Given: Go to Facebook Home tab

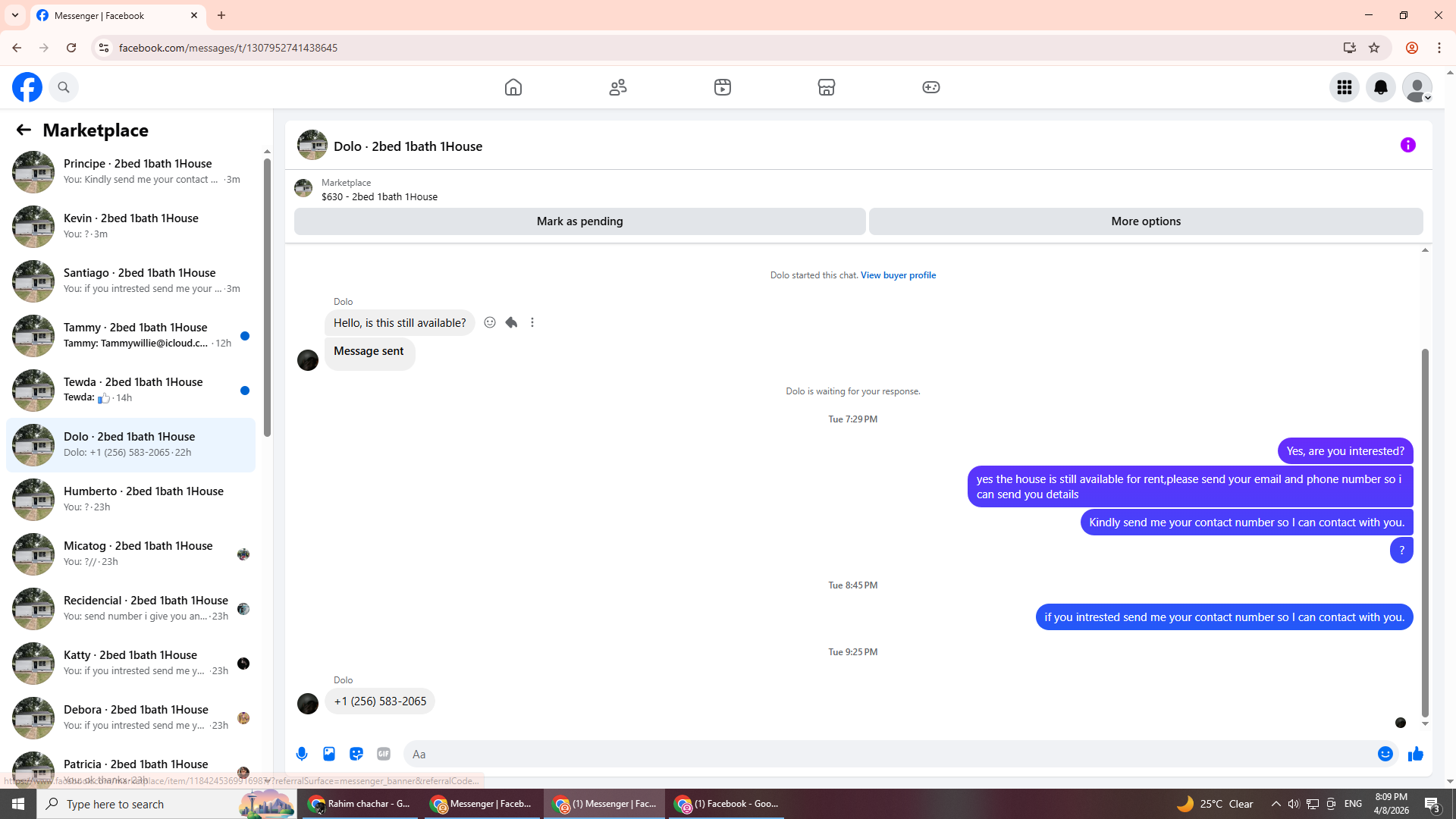Looking at the screenshot, I should 513,87.
